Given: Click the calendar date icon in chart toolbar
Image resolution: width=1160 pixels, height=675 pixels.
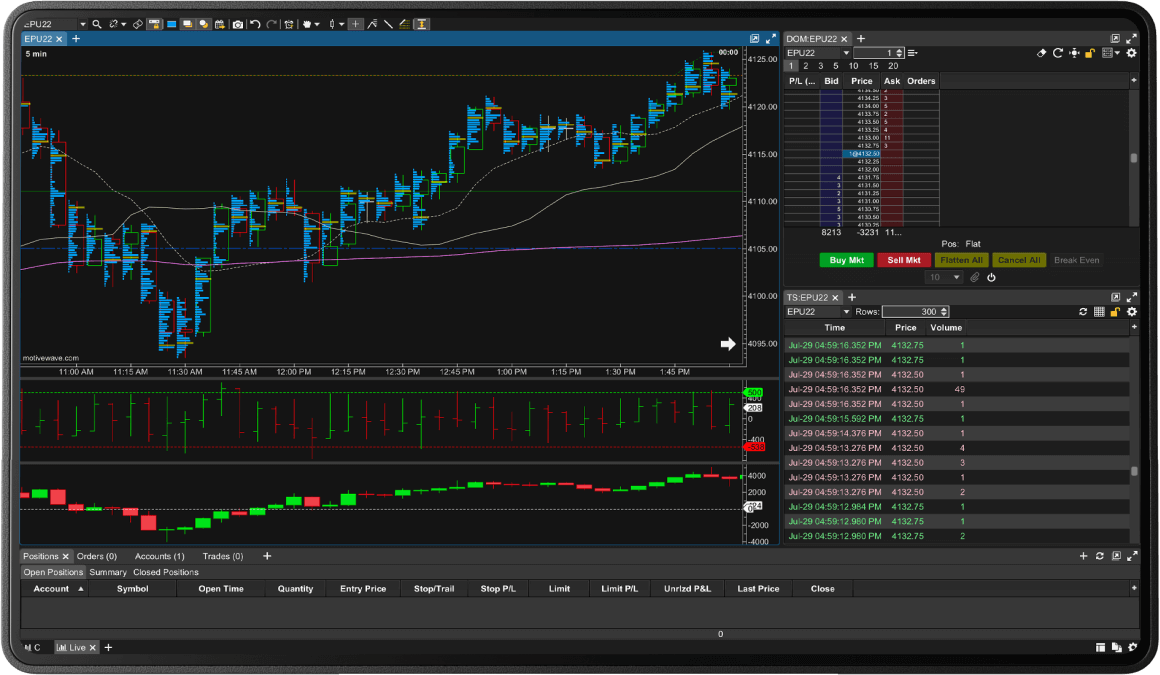Looking at the screenshot, I should point(220,24).
